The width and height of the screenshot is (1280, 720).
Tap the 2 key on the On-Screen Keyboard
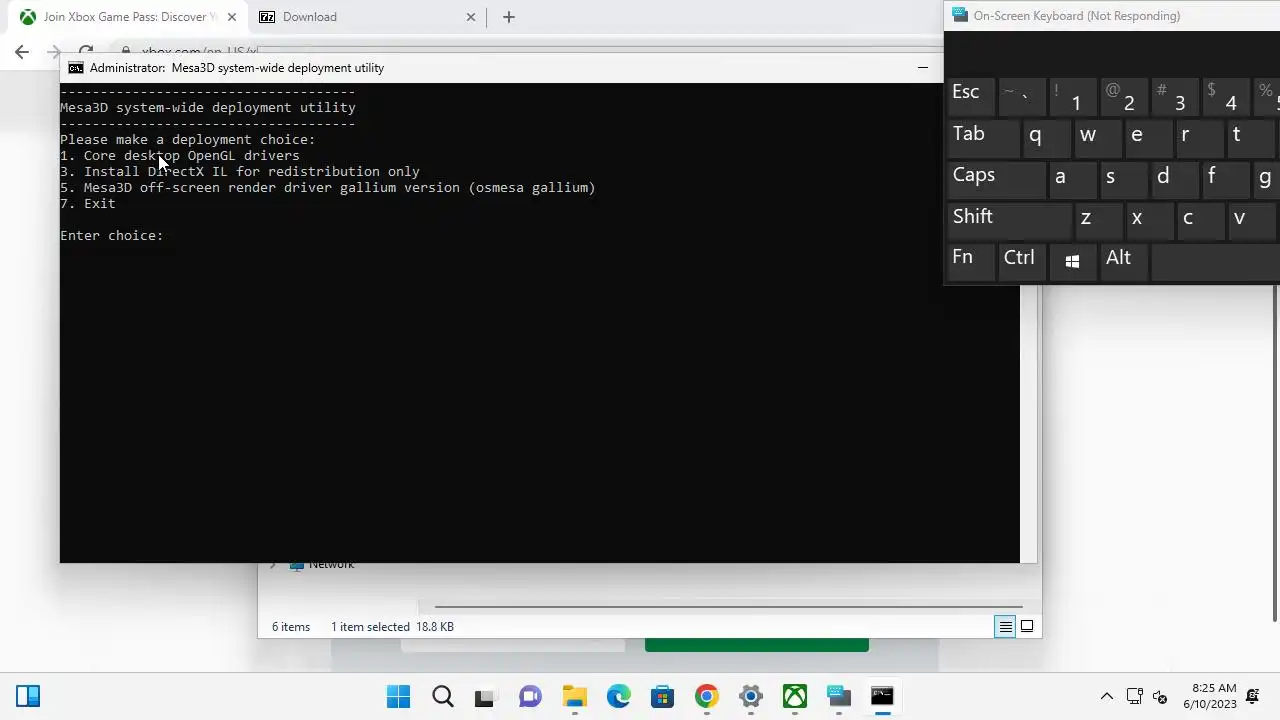click(x=1123, y=97)
